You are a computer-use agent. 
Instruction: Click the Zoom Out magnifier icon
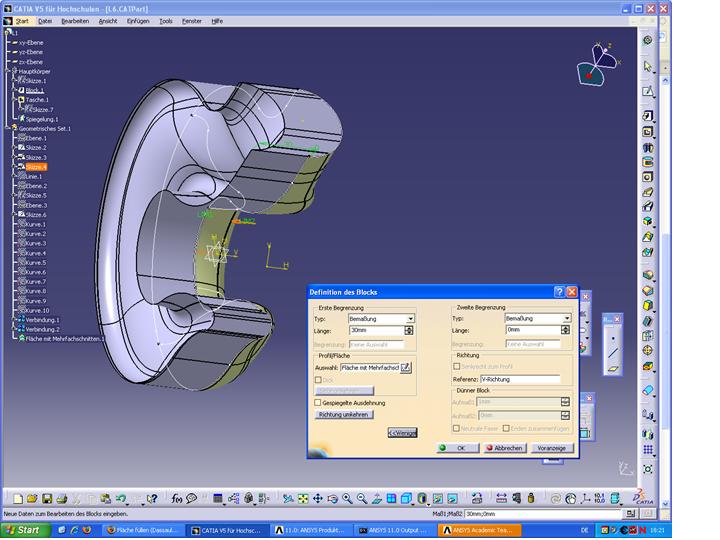pyautogui.click(x=362, y=498)
